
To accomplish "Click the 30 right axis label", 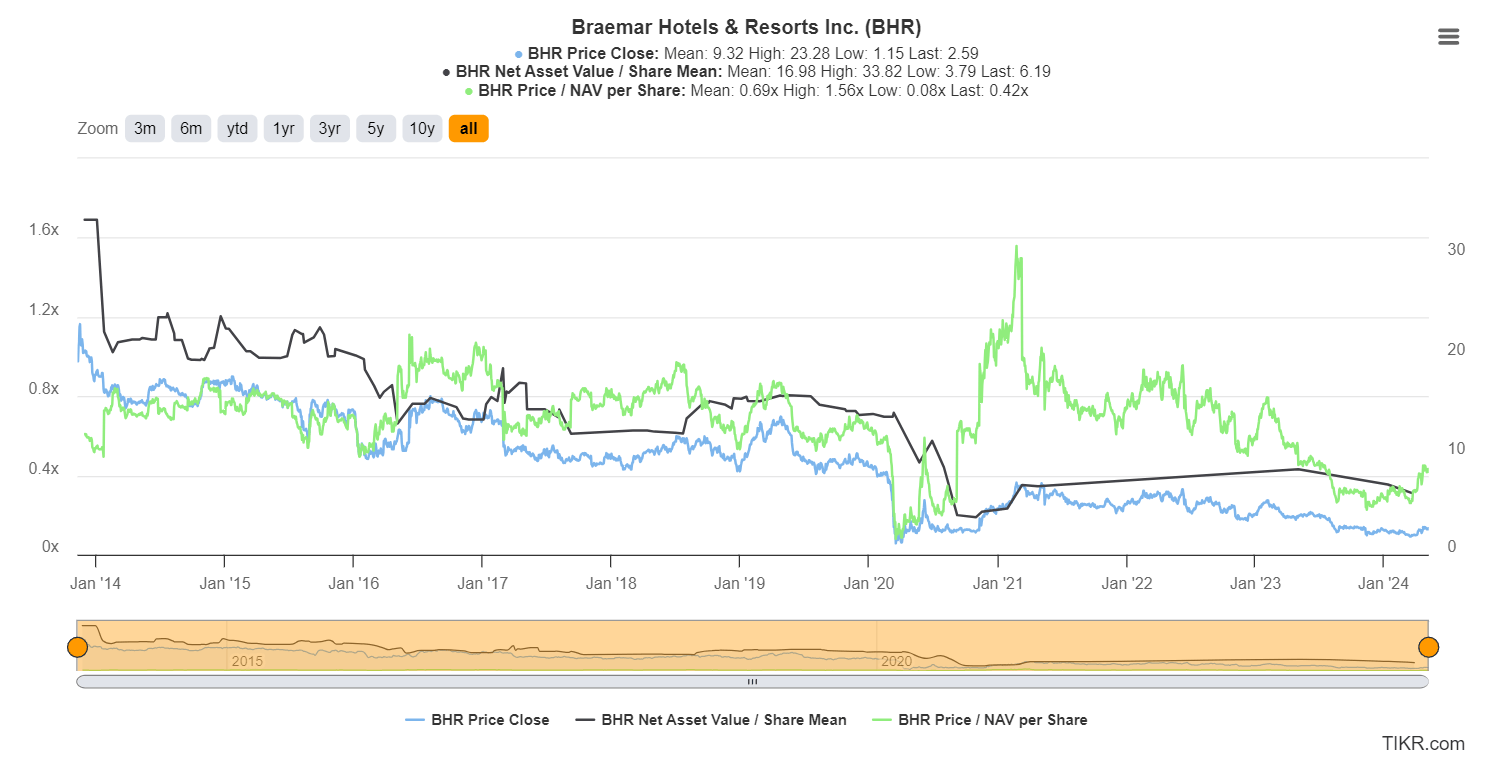I will 1456,249.
